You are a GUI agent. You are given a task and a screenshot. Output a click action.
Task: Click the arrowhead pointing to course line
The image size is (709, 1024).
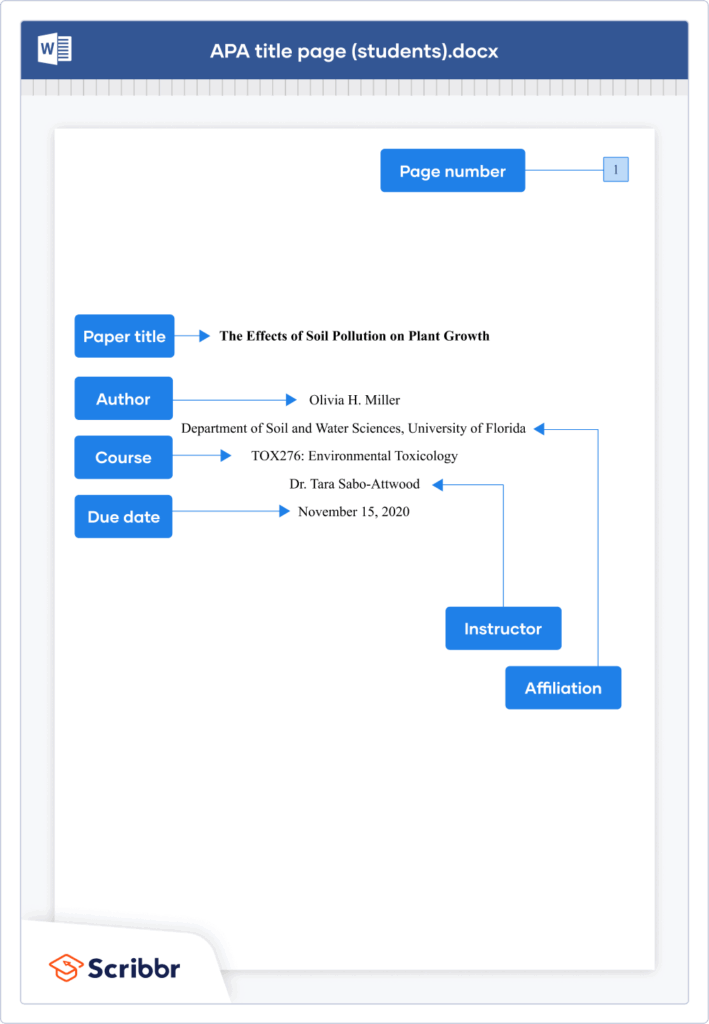pyautogui.click(x=226, y=456)
